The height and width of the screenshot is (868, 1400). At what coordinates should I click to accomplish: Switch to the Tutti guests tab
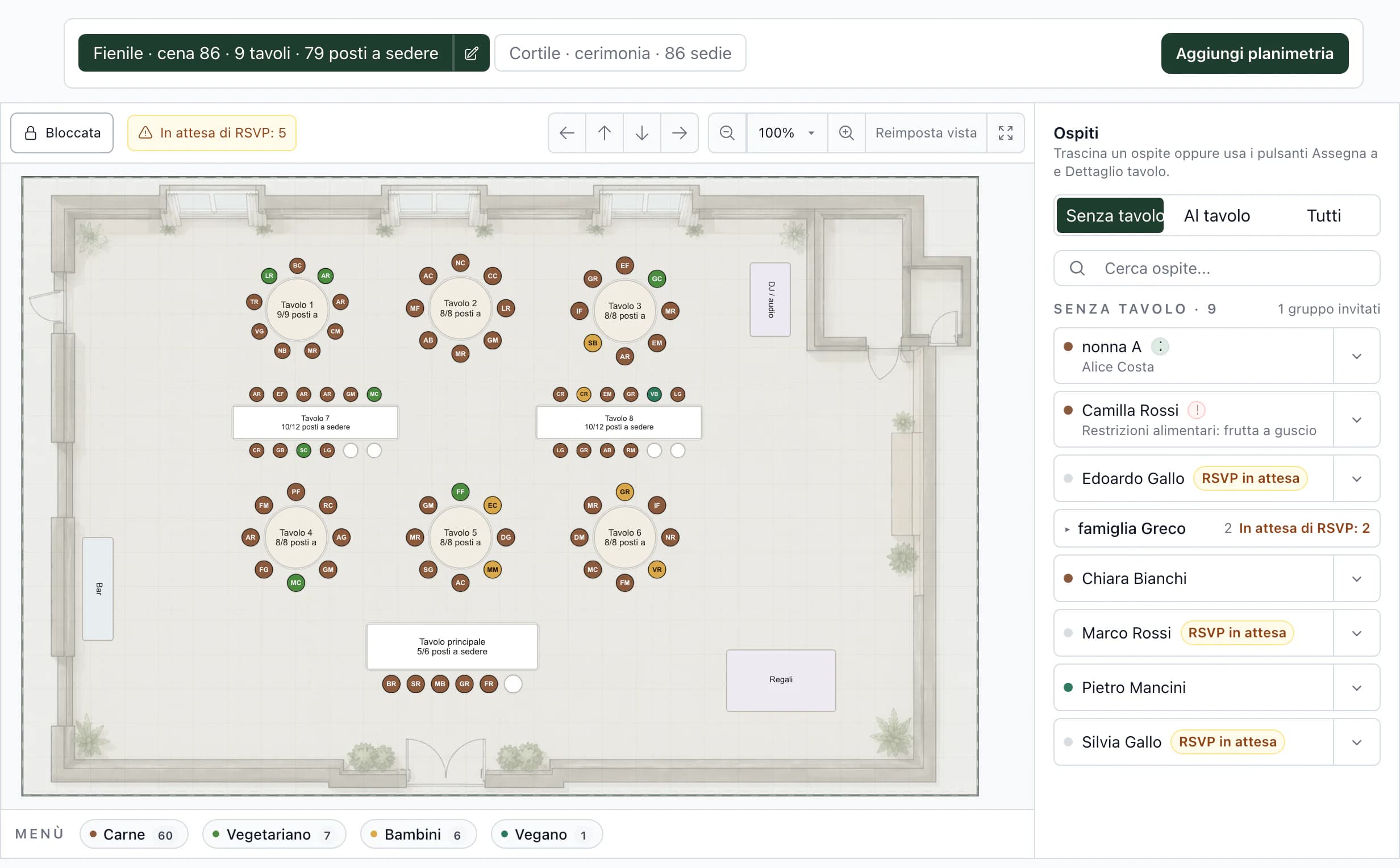pyautogui.click(x=1324, y=216)
